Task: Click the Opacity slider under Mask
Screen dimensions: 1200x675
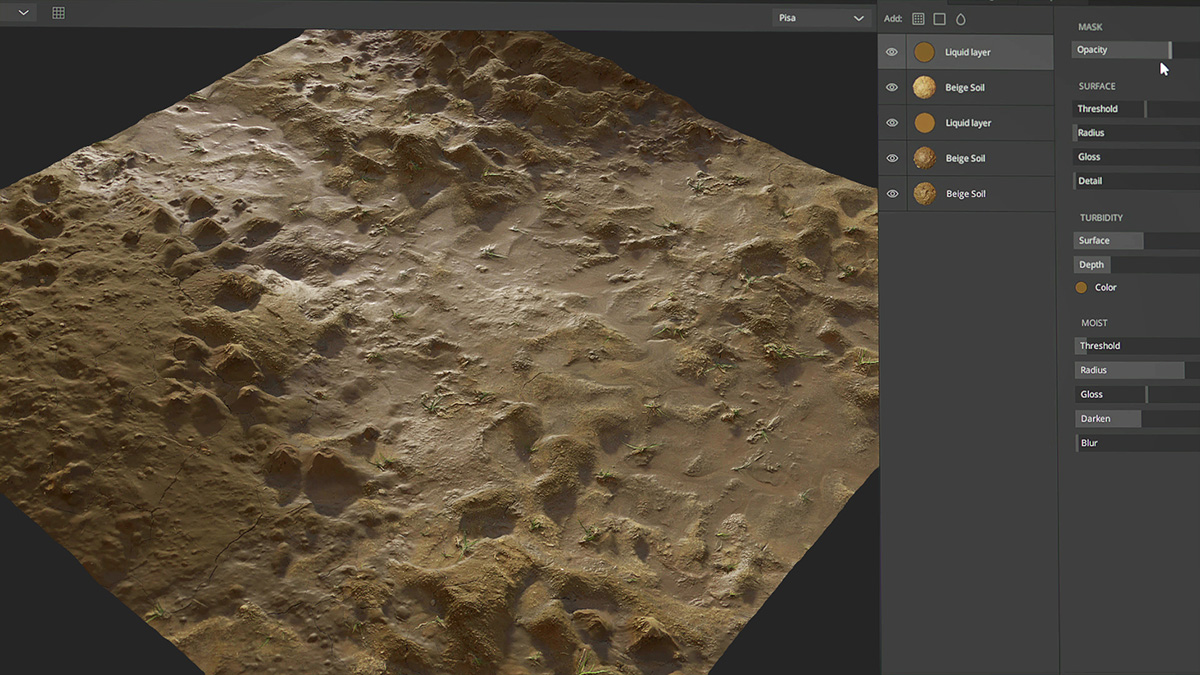Action: click(1120, 49)
